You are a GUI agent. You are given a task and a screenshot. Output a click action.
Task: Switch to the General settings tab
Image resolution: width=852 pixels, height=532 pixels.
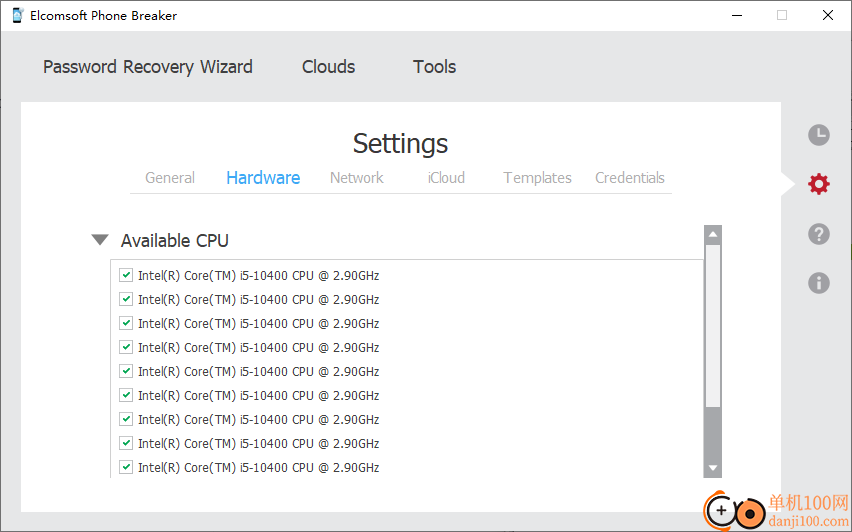coord(170,178)
